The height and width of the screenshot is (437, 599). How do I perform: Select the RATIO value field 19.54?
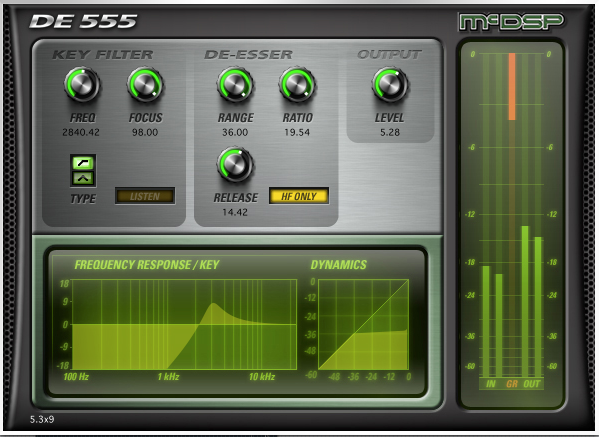coord(297,132)
